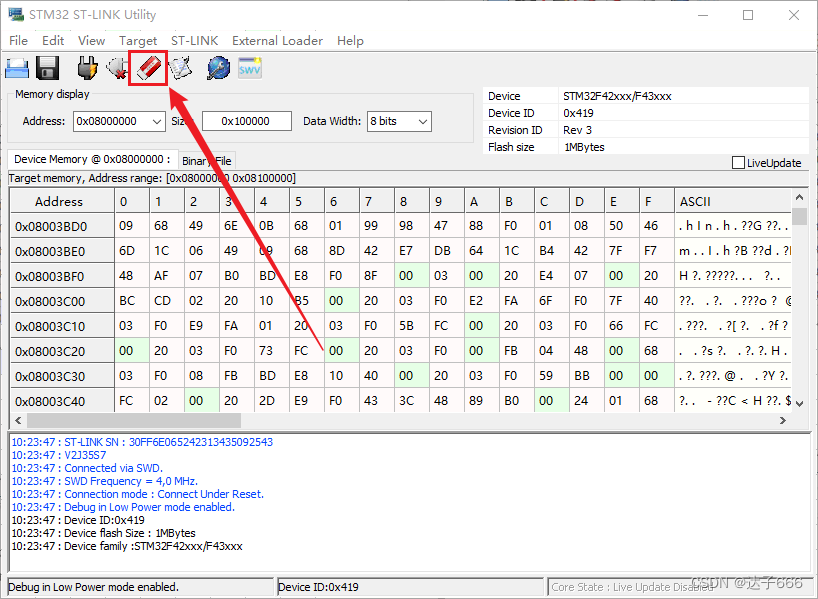This screenshot has width=818, height=599.
Task: Expand the Data Width dropdown
Action: tap(423, 121)
